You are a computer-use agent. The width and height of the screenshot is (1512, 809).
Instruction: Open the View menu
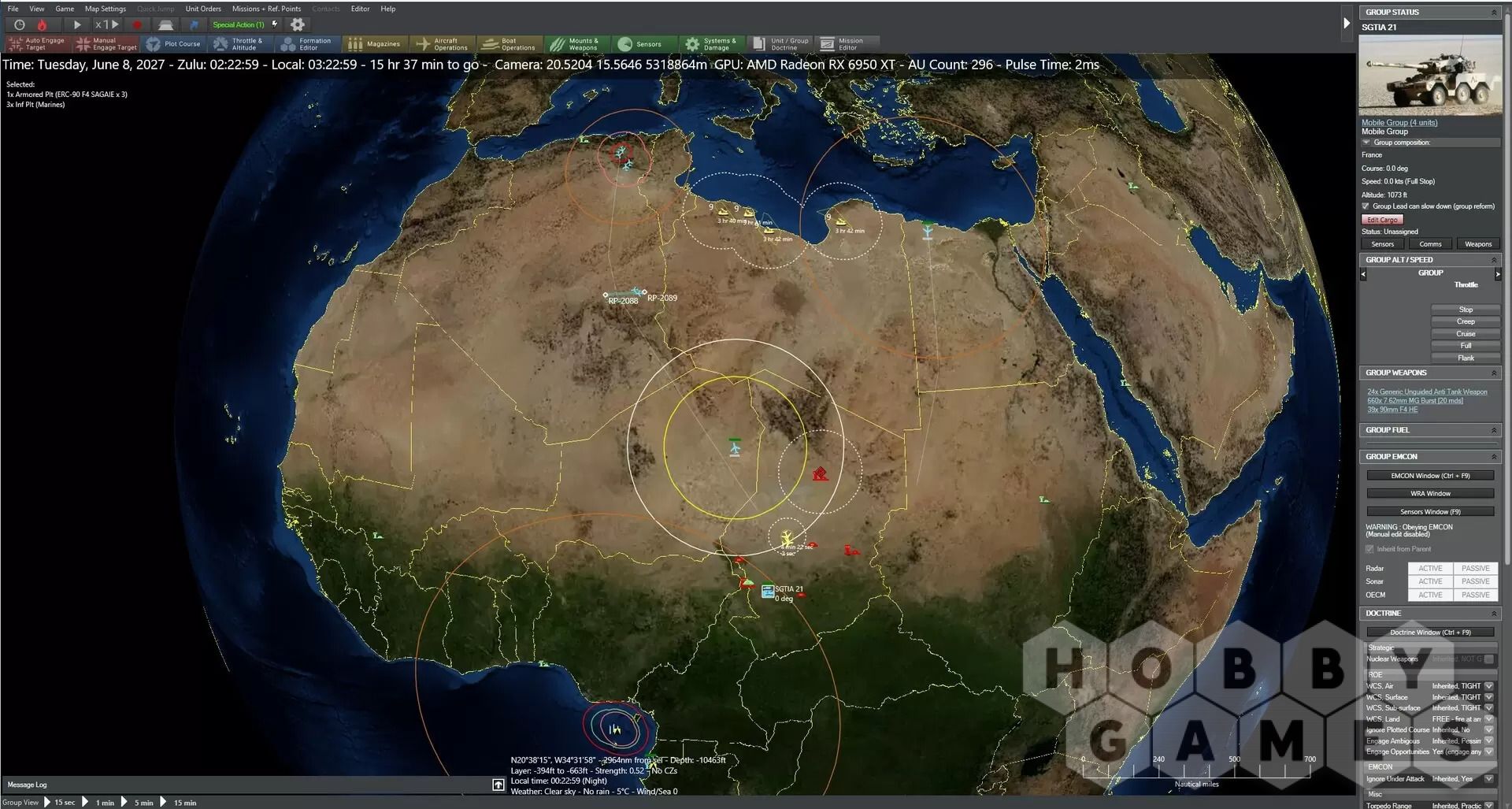[x=37, y=9]
